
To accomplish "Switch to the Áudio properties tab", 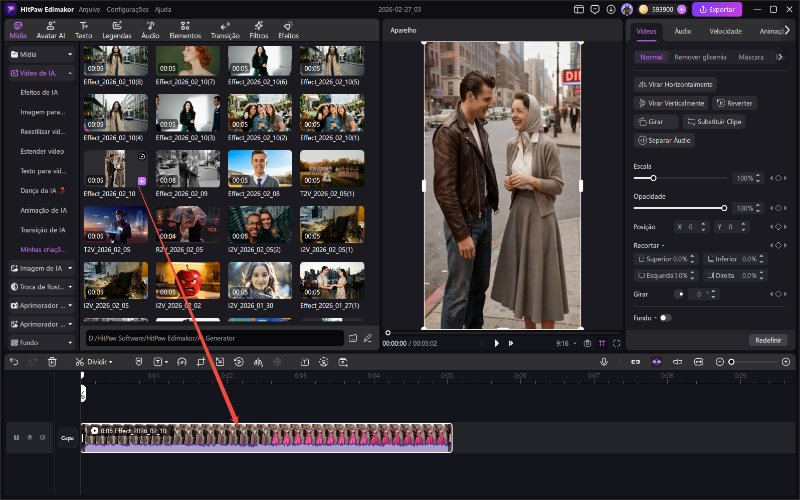I will point(683,31).
